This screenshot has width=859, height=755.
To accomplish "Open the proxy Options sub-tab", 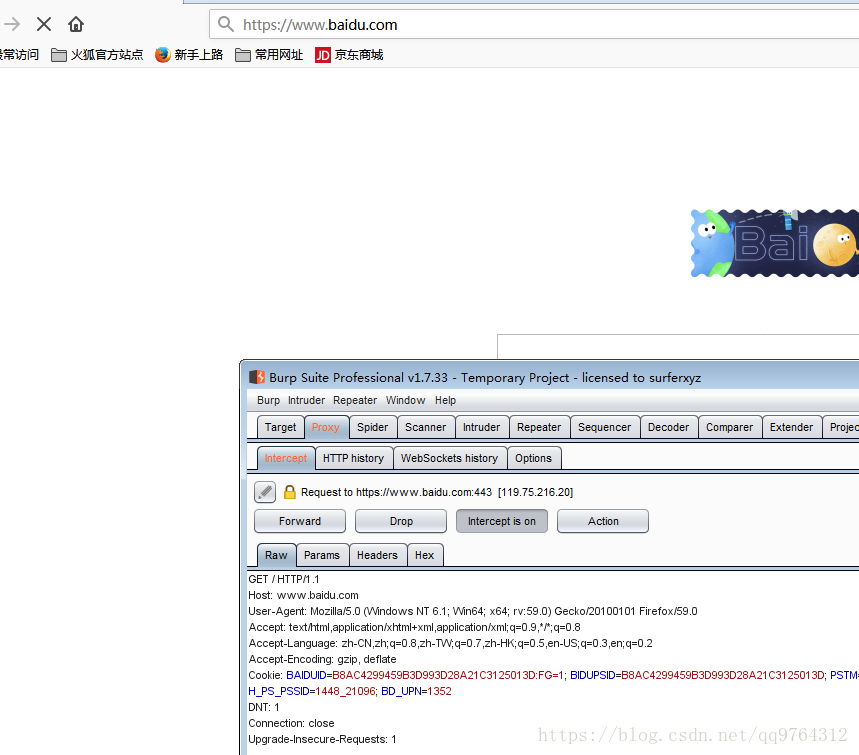I will [x=534, y=459].
